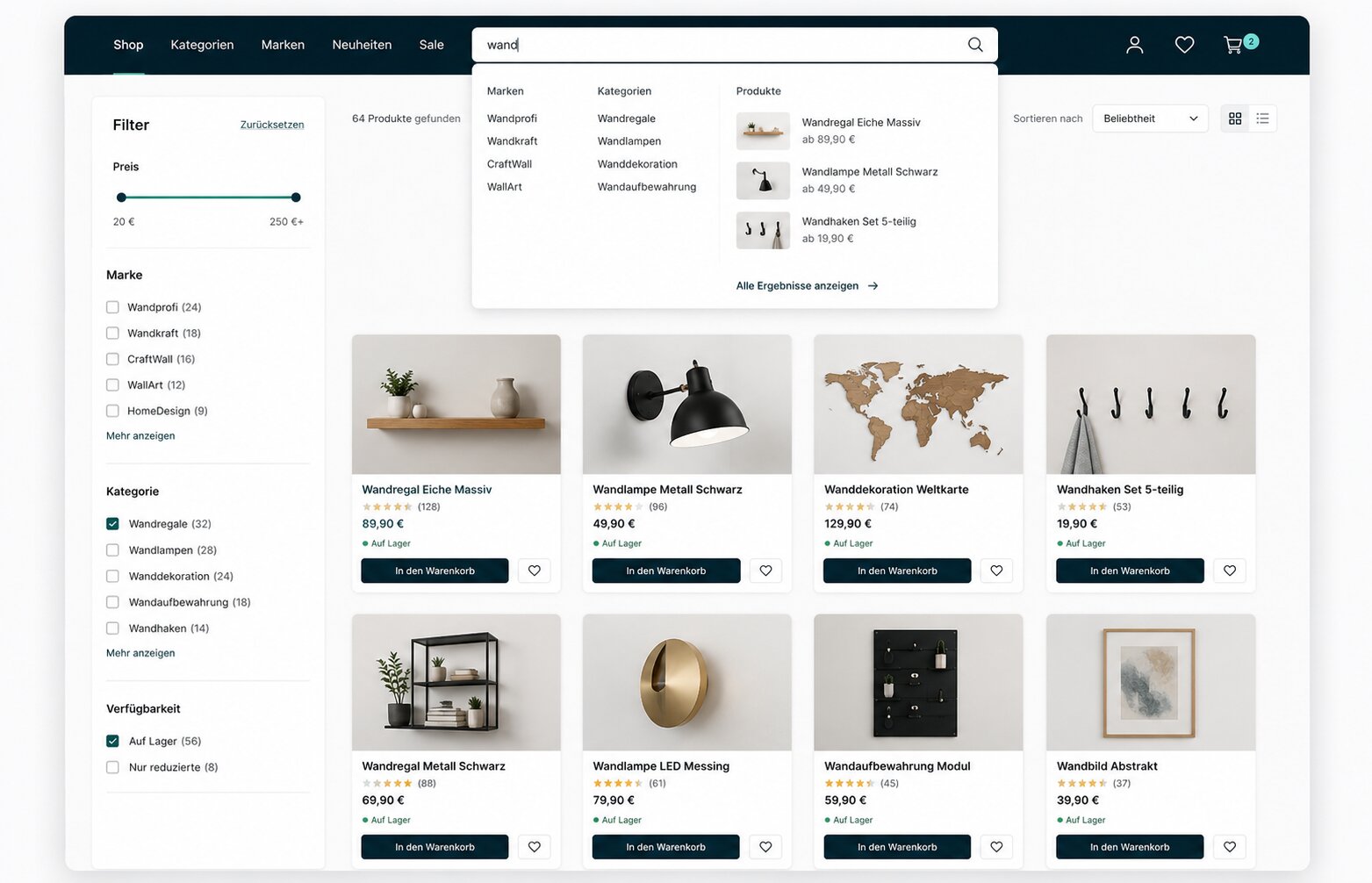
Task: Check Wandhaken category filter checkbox
Action: (112, 628)
